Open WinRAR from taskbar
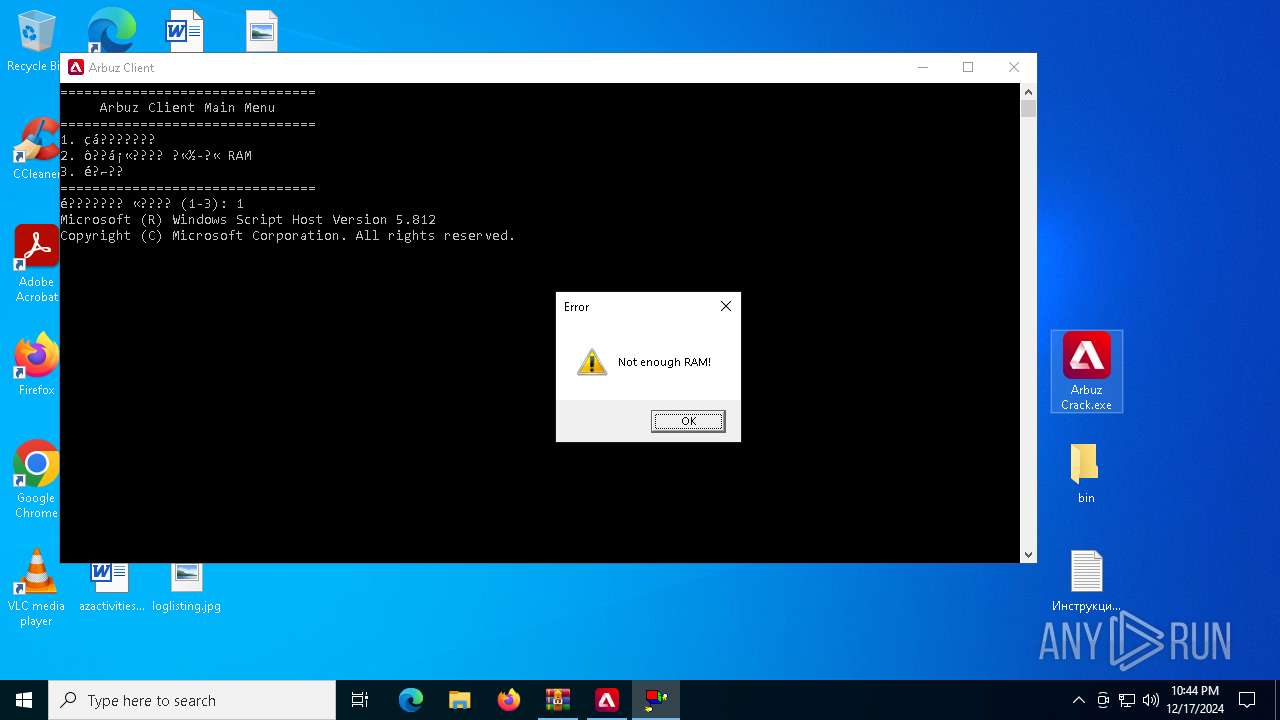This screenshot has width=1280, height=720. [557, 700]
